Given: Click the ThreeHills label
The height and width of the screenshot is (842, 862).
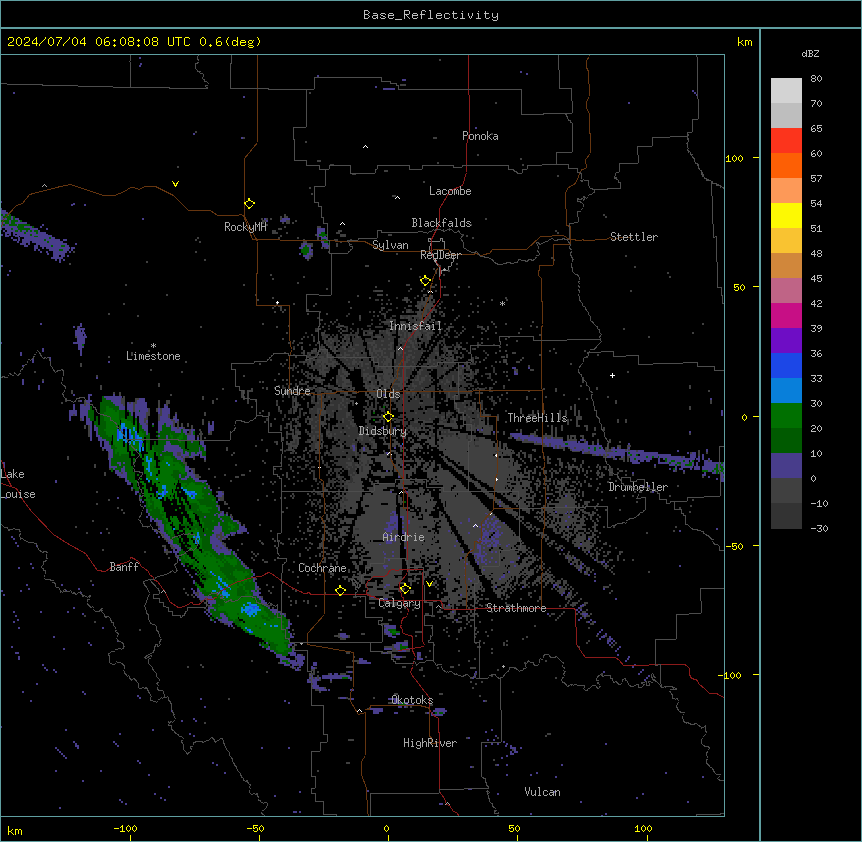Looking at the screenshot, I should [x=537, y=418].
